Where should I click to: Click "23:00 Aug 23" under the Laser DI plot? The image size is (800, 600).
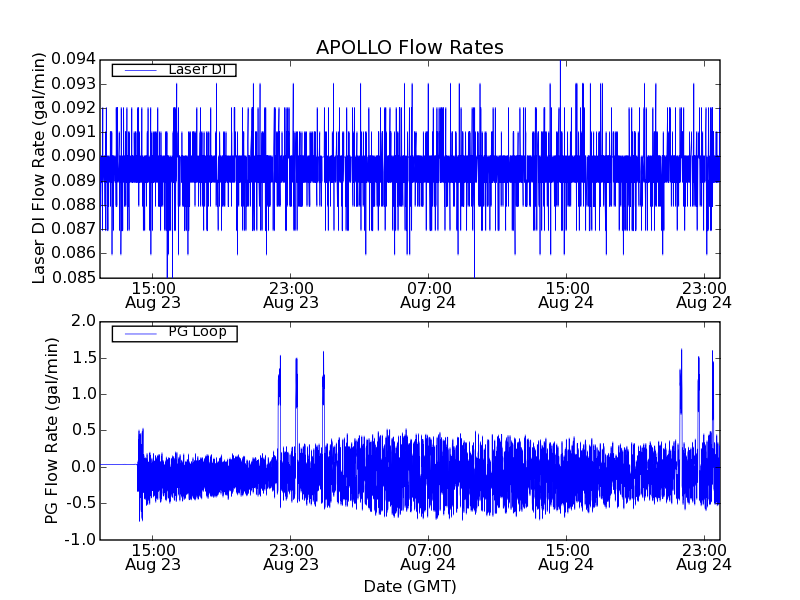291,296
